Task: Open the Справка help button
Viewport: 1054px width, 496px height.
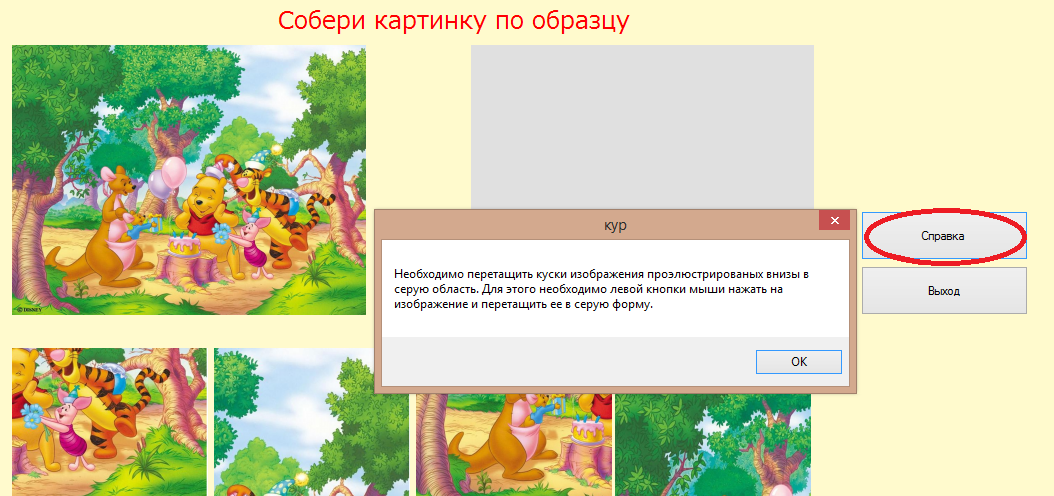Action: click(x=944, y=236)
